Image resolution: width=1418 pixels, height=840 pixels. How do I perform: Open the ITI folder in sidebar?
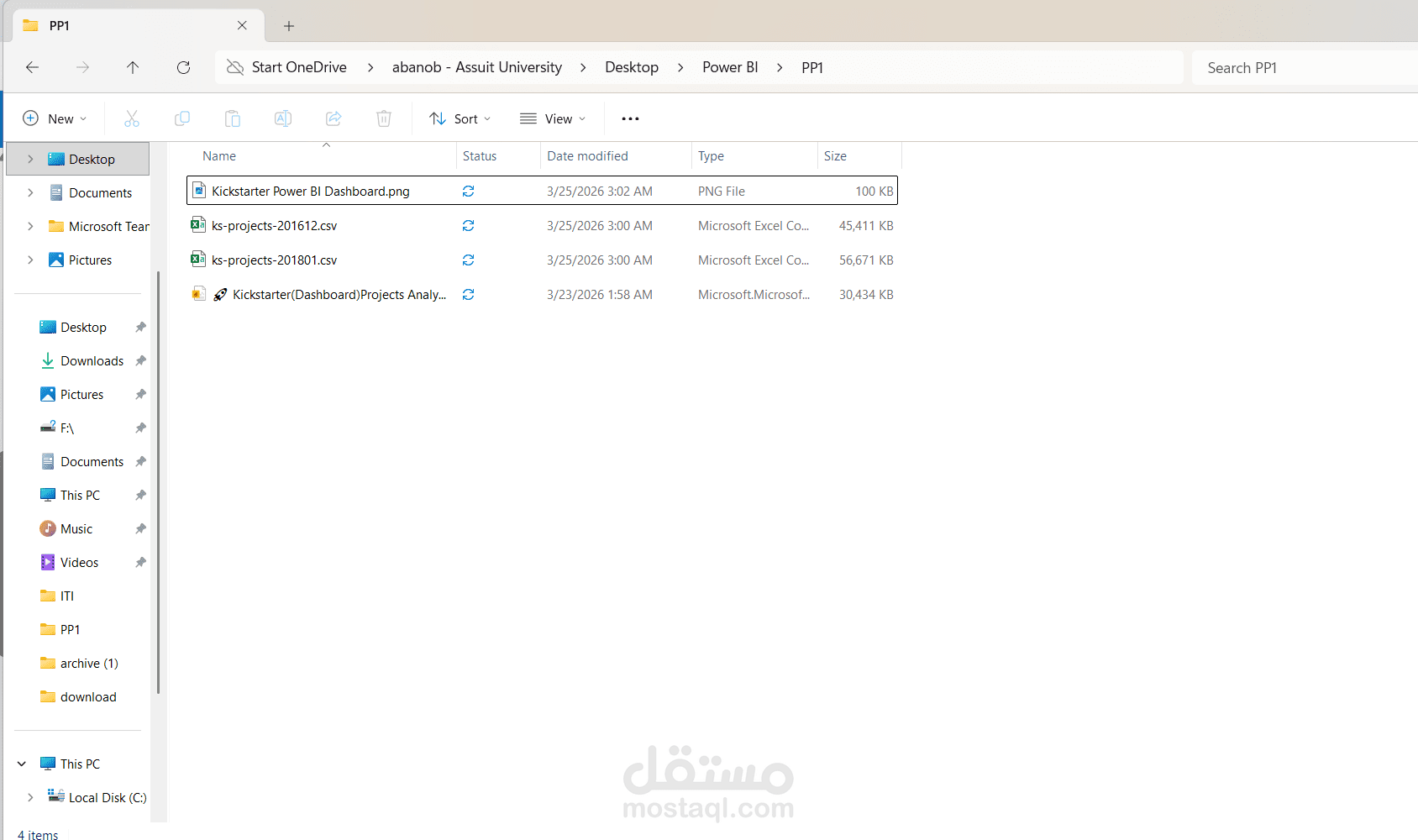(x=57, y=596)
